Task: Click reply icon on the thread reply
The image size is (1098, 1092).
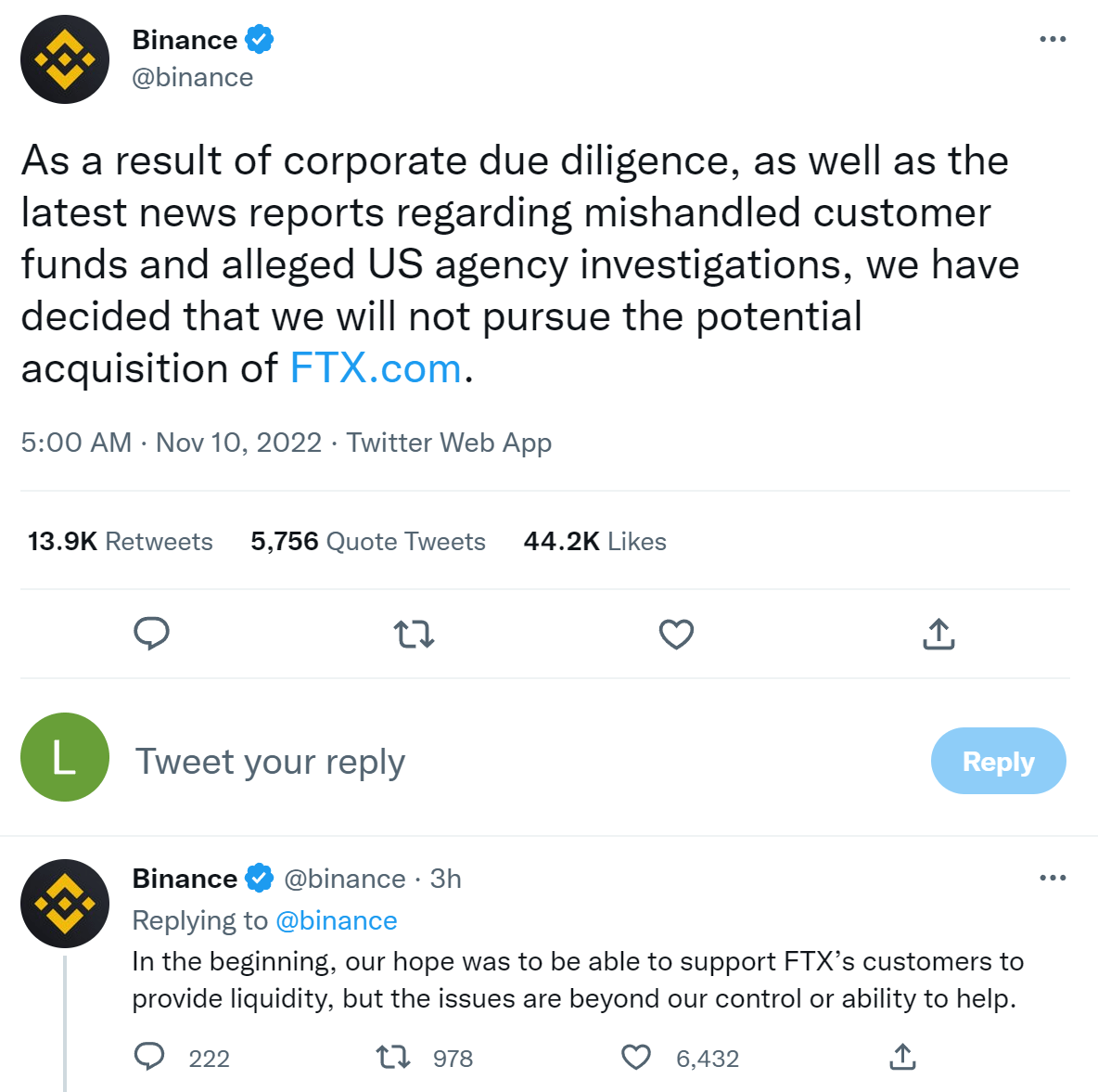Action: [150, 1057]
